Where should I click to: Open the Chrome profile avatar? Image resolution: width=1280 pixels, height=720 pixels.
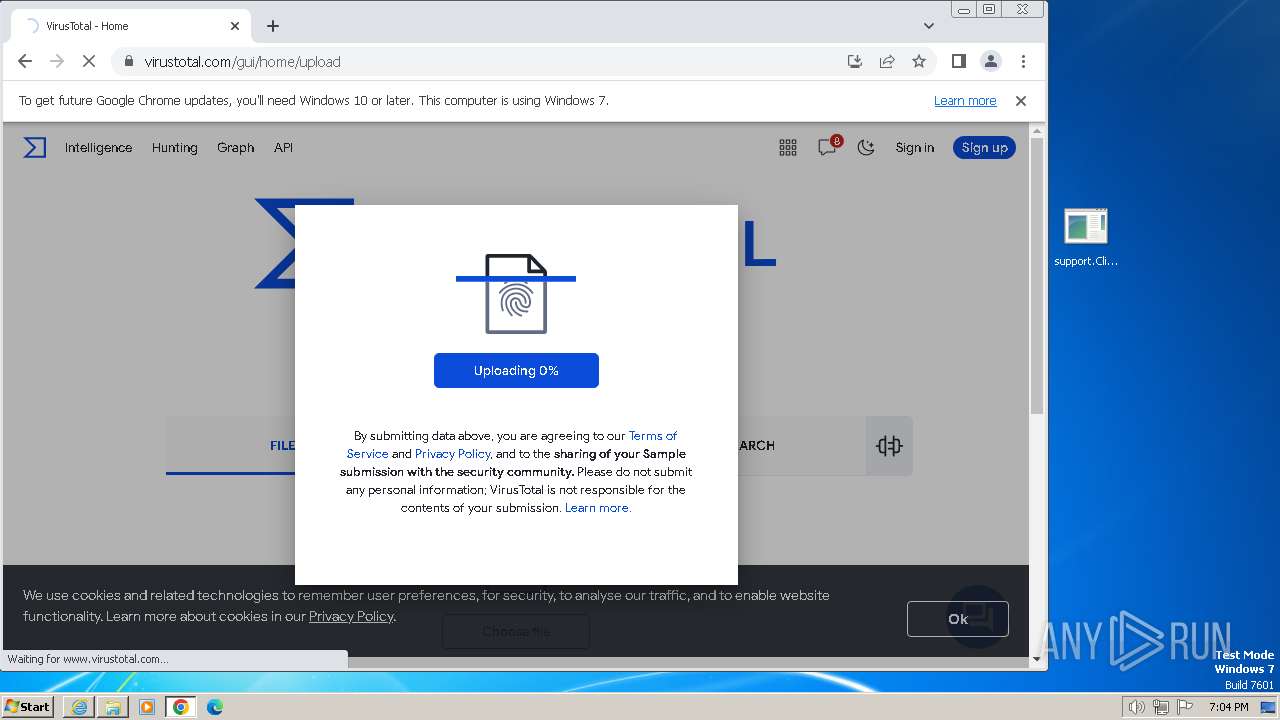(x=991, y=61)
